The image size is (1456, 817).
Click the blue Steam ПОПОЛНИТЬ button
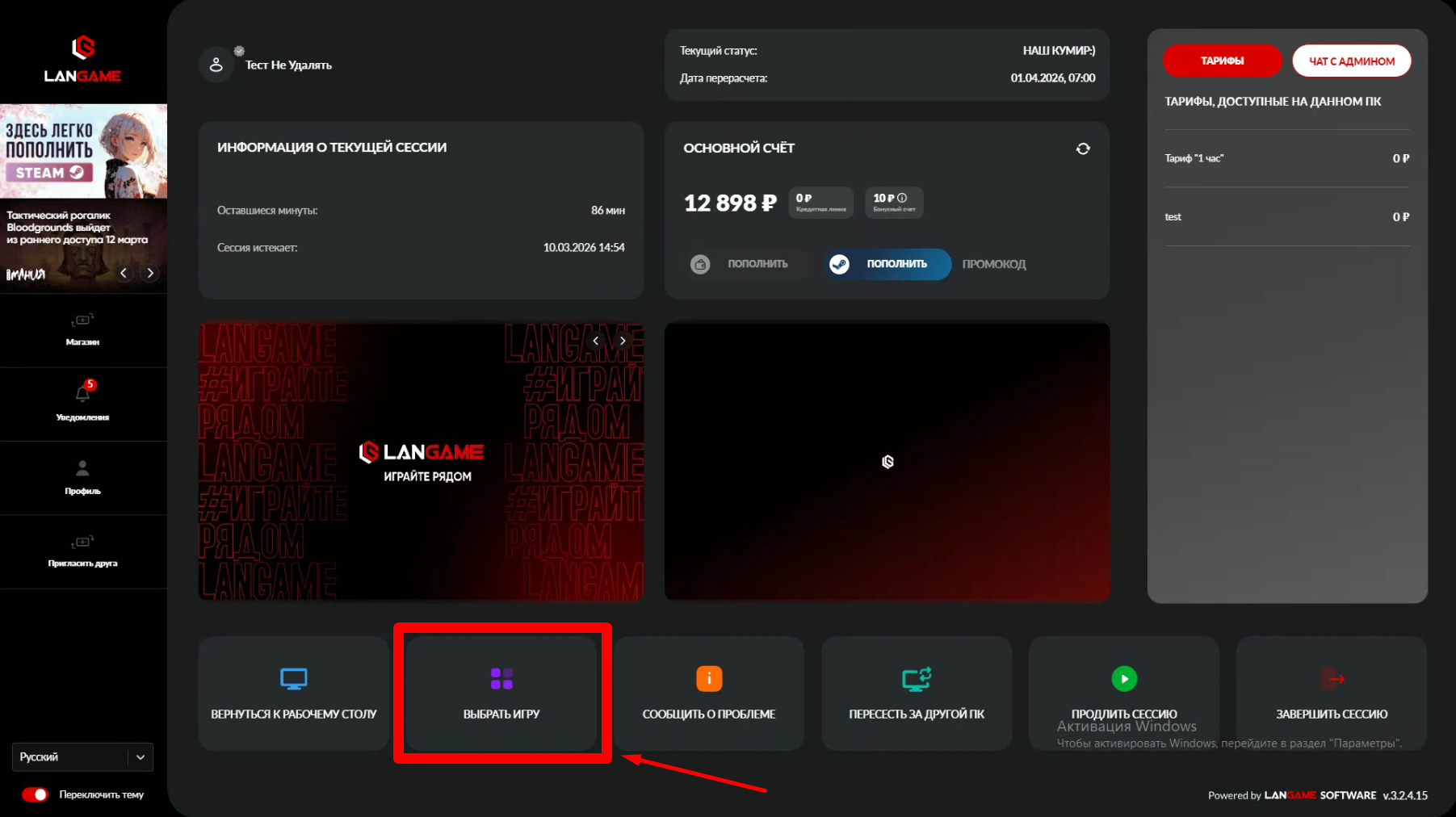click(887, 264)
